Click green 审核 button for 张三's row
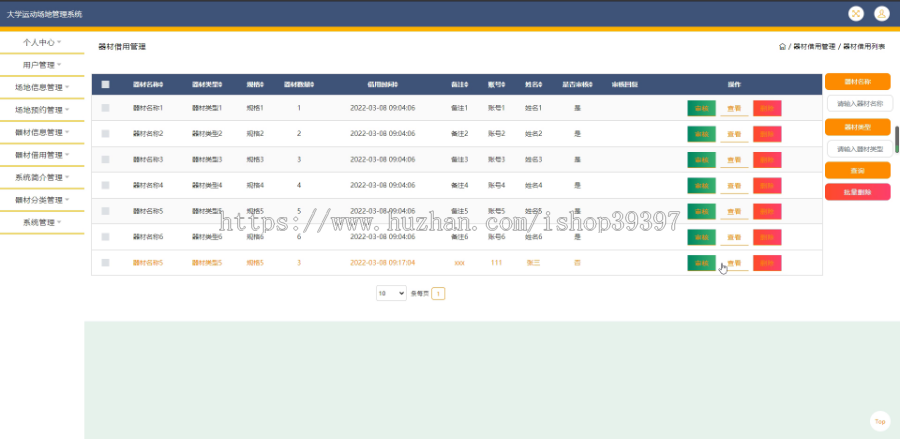This screenshot has height=439, width=900. point(701,263)
